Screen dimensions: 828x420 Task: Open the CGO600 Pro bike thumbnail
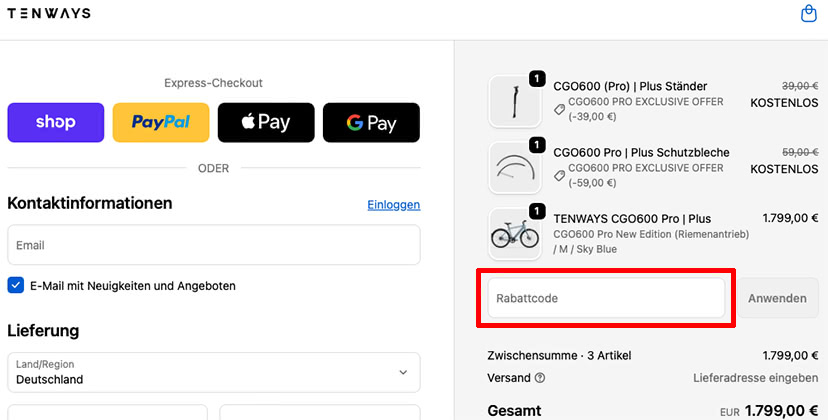(515, 234)
